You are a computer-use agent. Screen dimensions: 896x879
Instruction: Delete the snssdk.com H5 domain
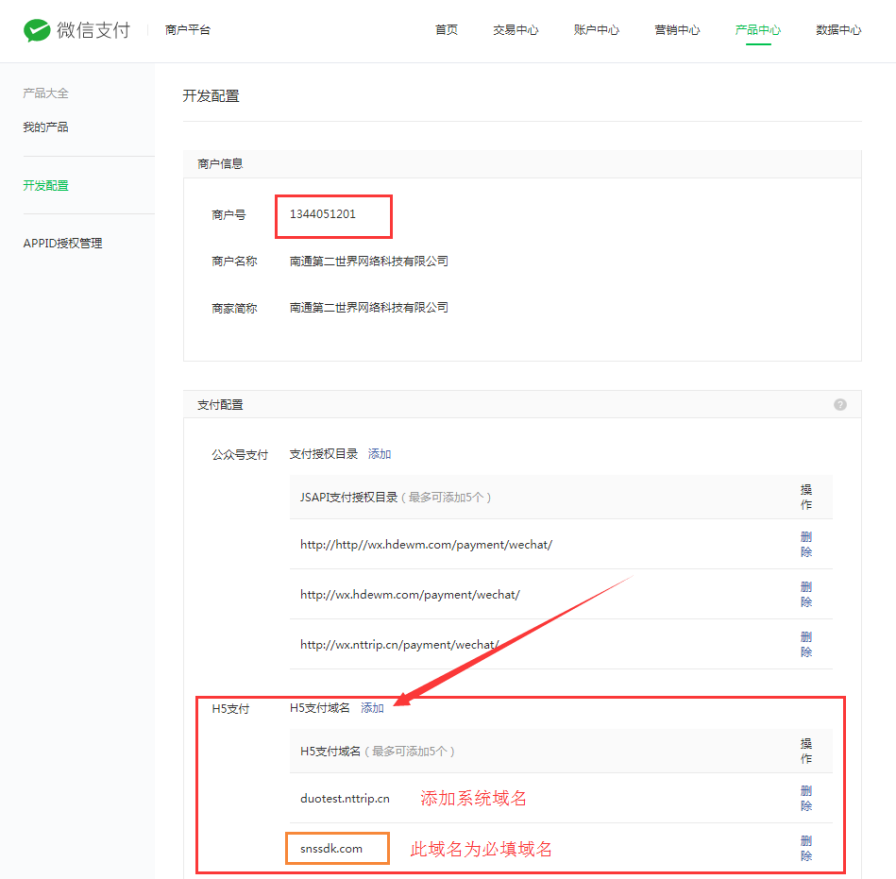[806, 849]
